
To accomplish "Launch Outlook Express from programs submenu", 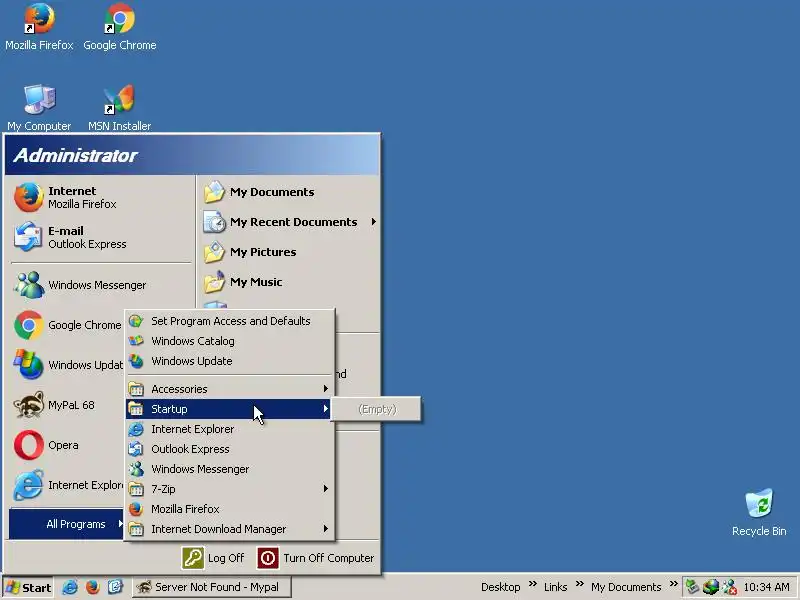I will [x=230, y=449].
